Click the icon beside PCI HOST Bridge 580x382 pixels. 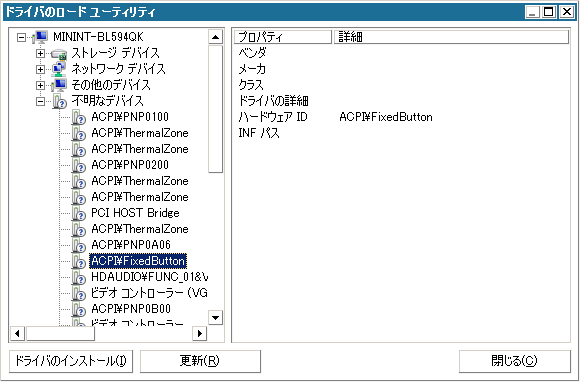(78, 213)
